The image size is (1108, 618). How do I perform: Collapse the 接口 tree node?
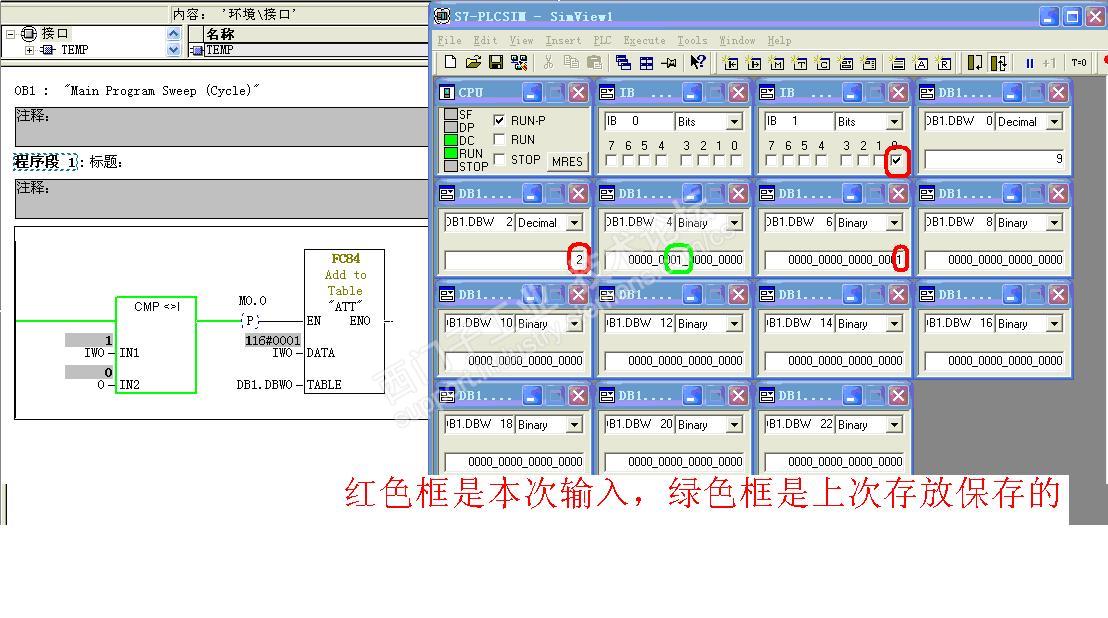[10, 33]
